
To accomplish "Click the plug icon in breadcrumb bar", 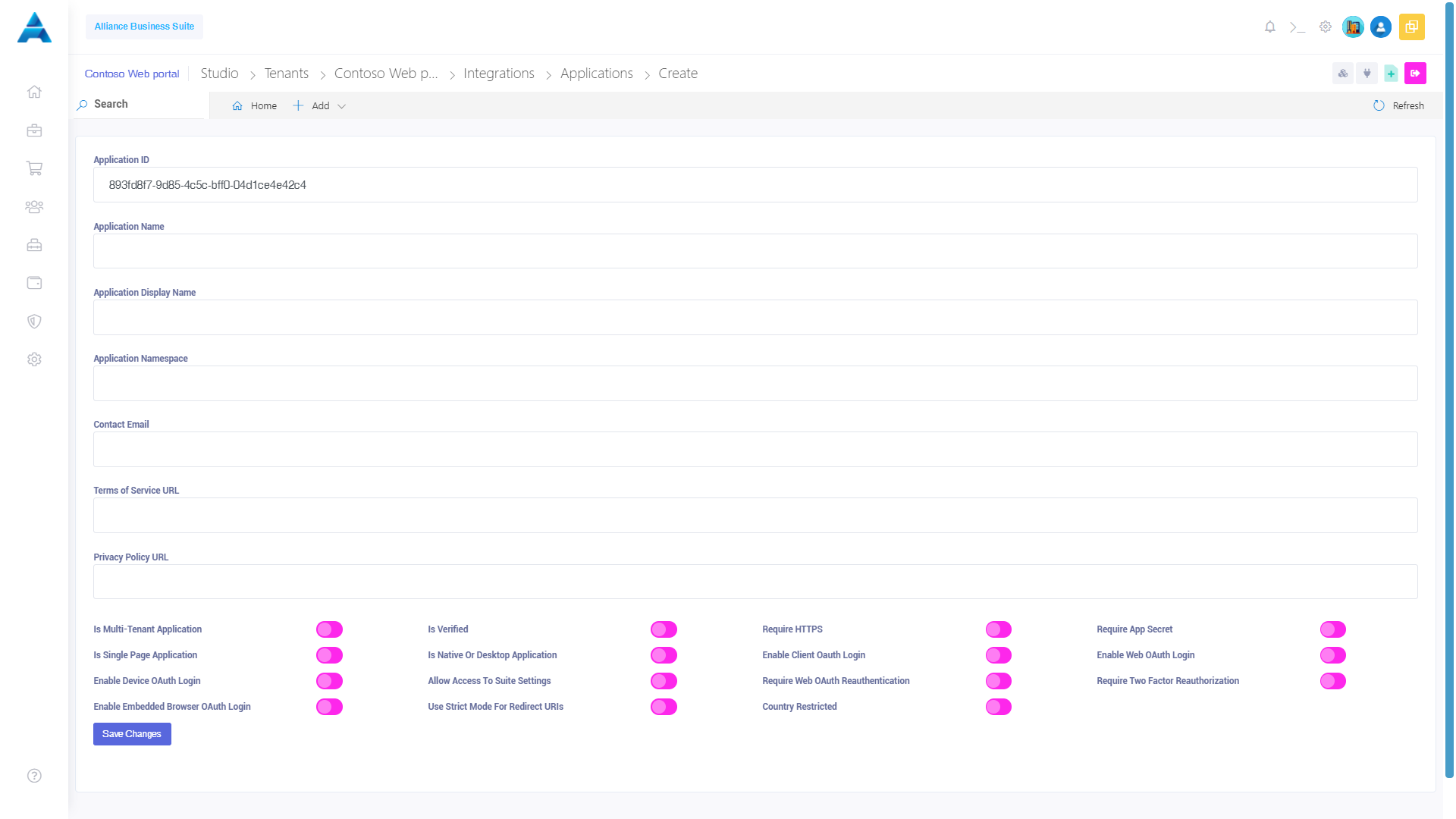I will 1367,74.
